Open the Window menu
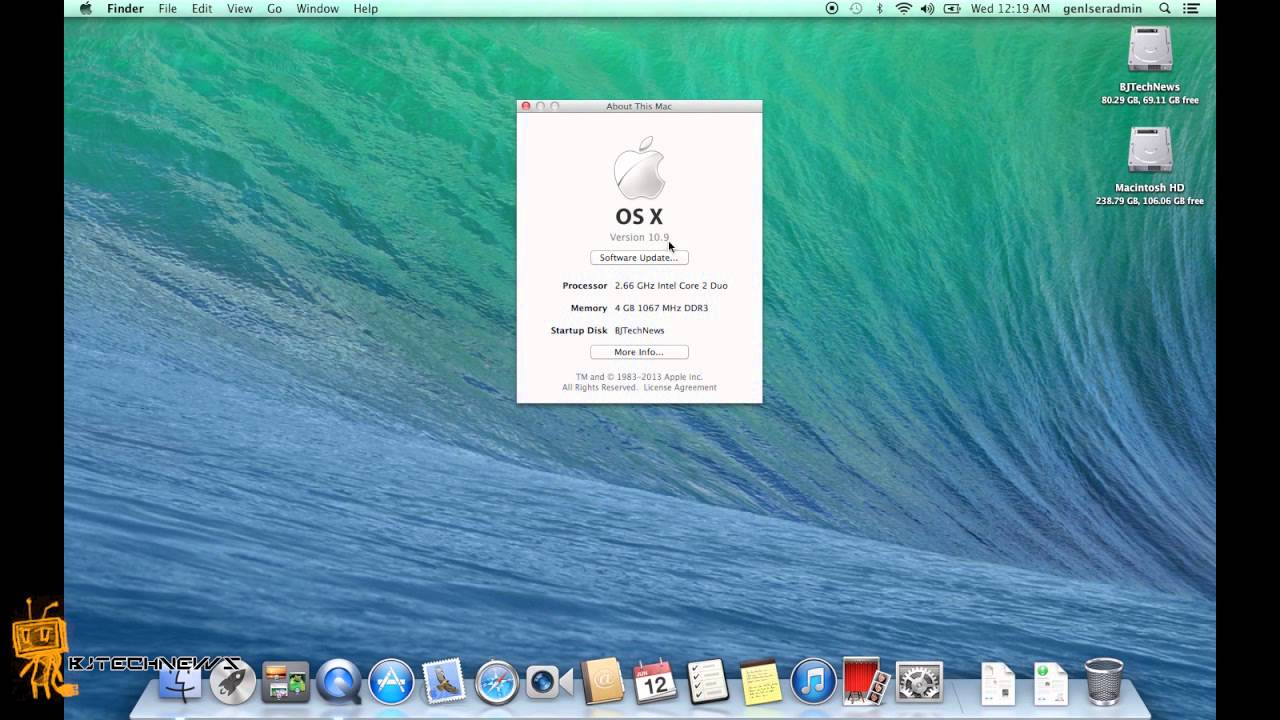1280x720 pixels. tap(317, 9)
